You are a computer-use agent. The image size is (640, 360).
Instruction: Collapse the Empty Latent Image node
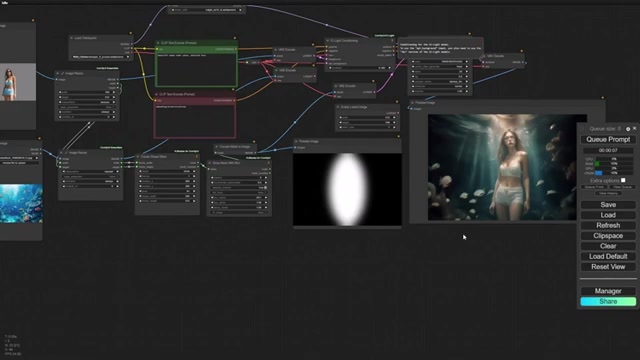coord(338,107)
